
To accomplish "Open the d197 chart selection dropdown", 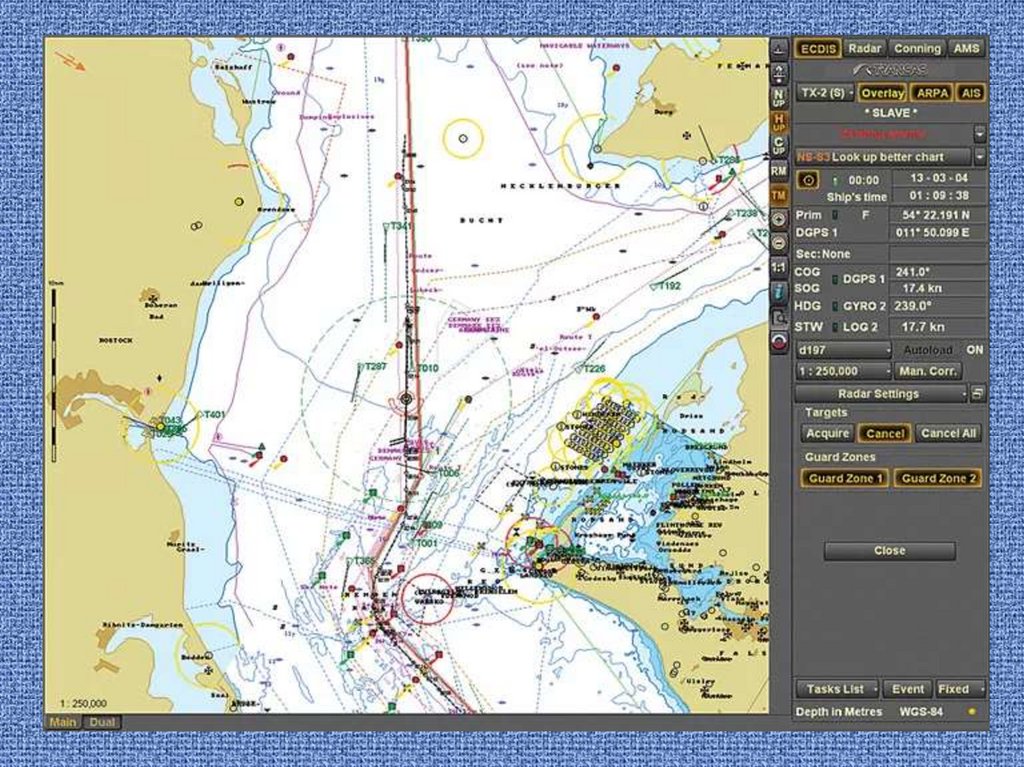I will [843, 350].
